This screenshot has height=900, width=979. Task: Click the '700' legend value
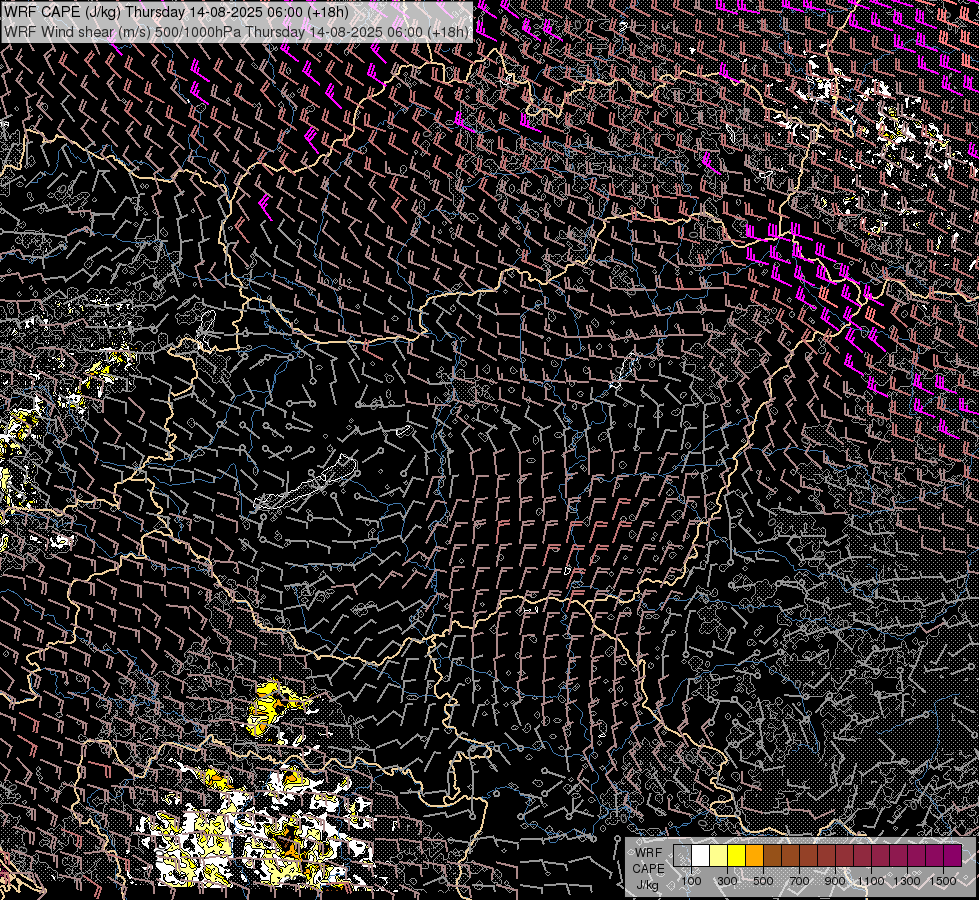click(x=799, y=881)
